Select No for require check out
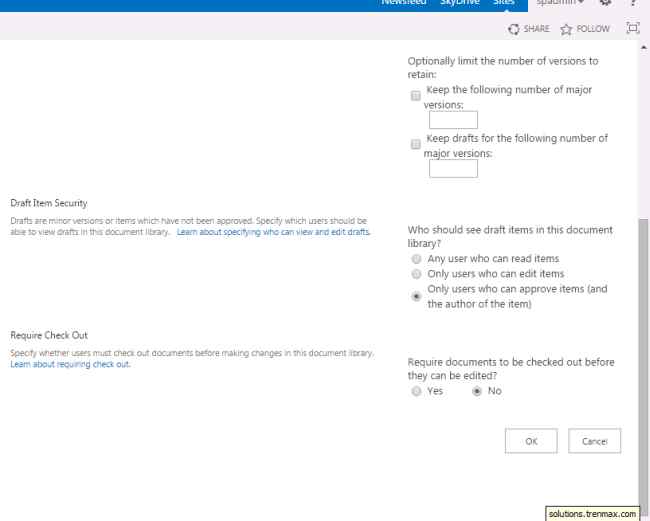Image resolution: width=650 pixels, height=521 pixels. pos(477,391)
